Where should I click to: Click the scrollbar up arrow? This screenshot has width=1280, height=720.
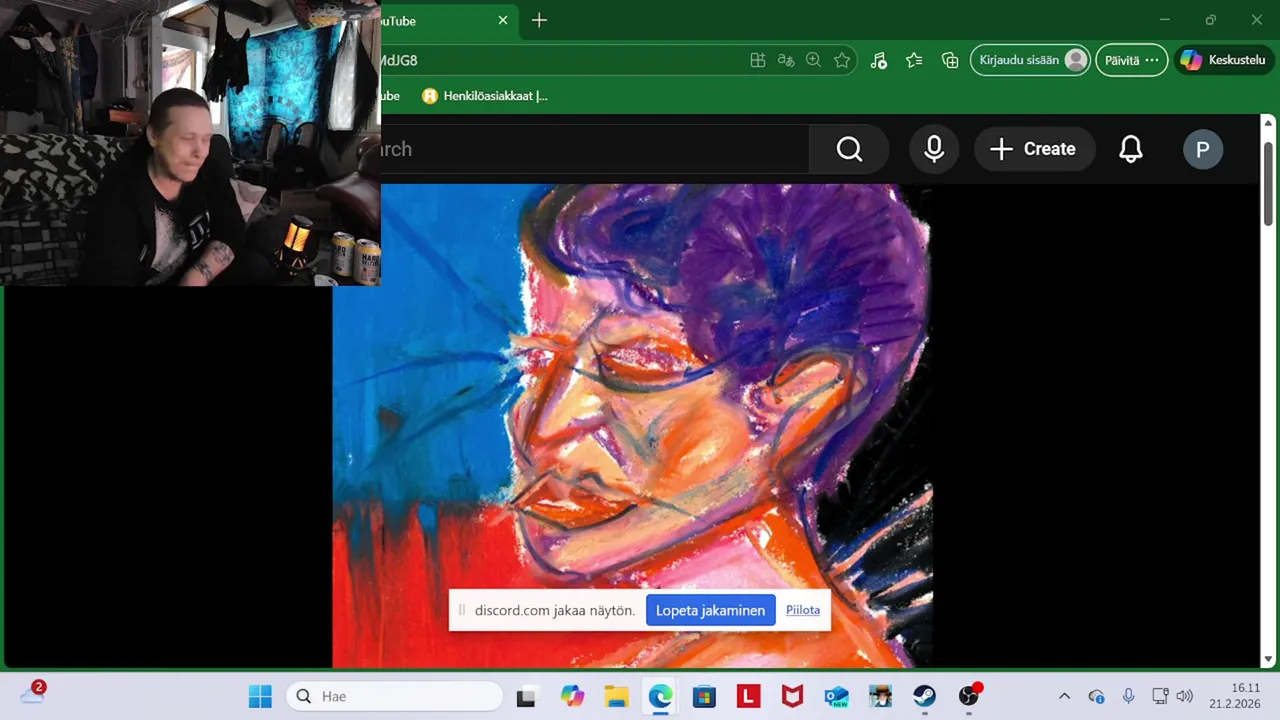tap(1268, 124)
